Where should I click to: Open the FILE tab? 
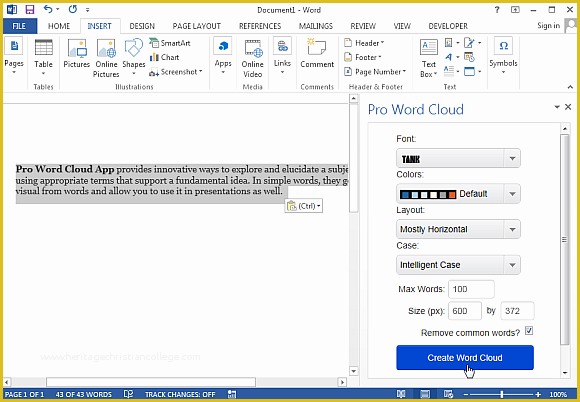pyautogui.click(x=19, y=26)
